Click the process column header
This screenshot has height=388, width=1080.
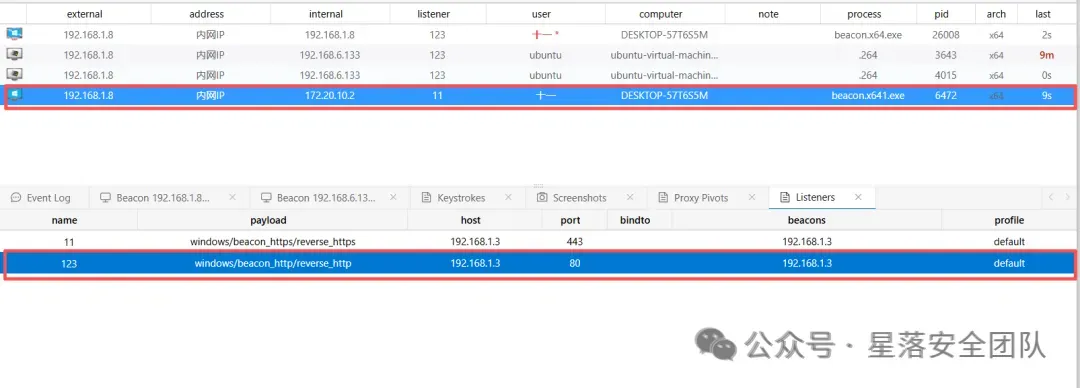[x=864, y=14]
